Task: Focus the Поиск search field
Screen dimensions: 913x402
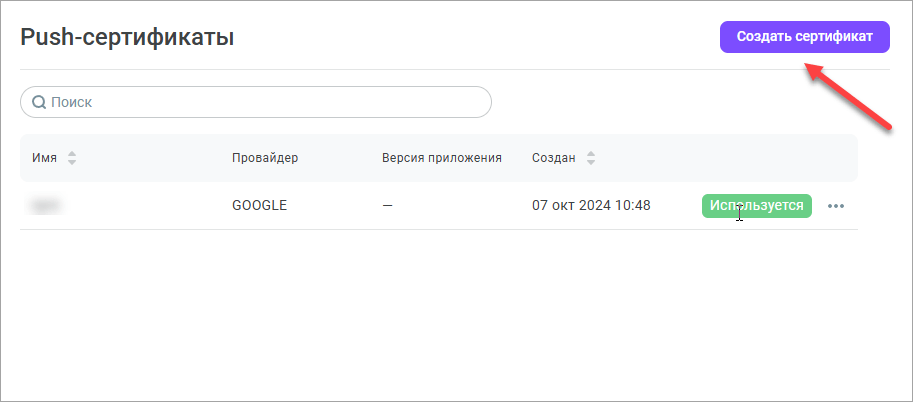Action: [256, 103]
